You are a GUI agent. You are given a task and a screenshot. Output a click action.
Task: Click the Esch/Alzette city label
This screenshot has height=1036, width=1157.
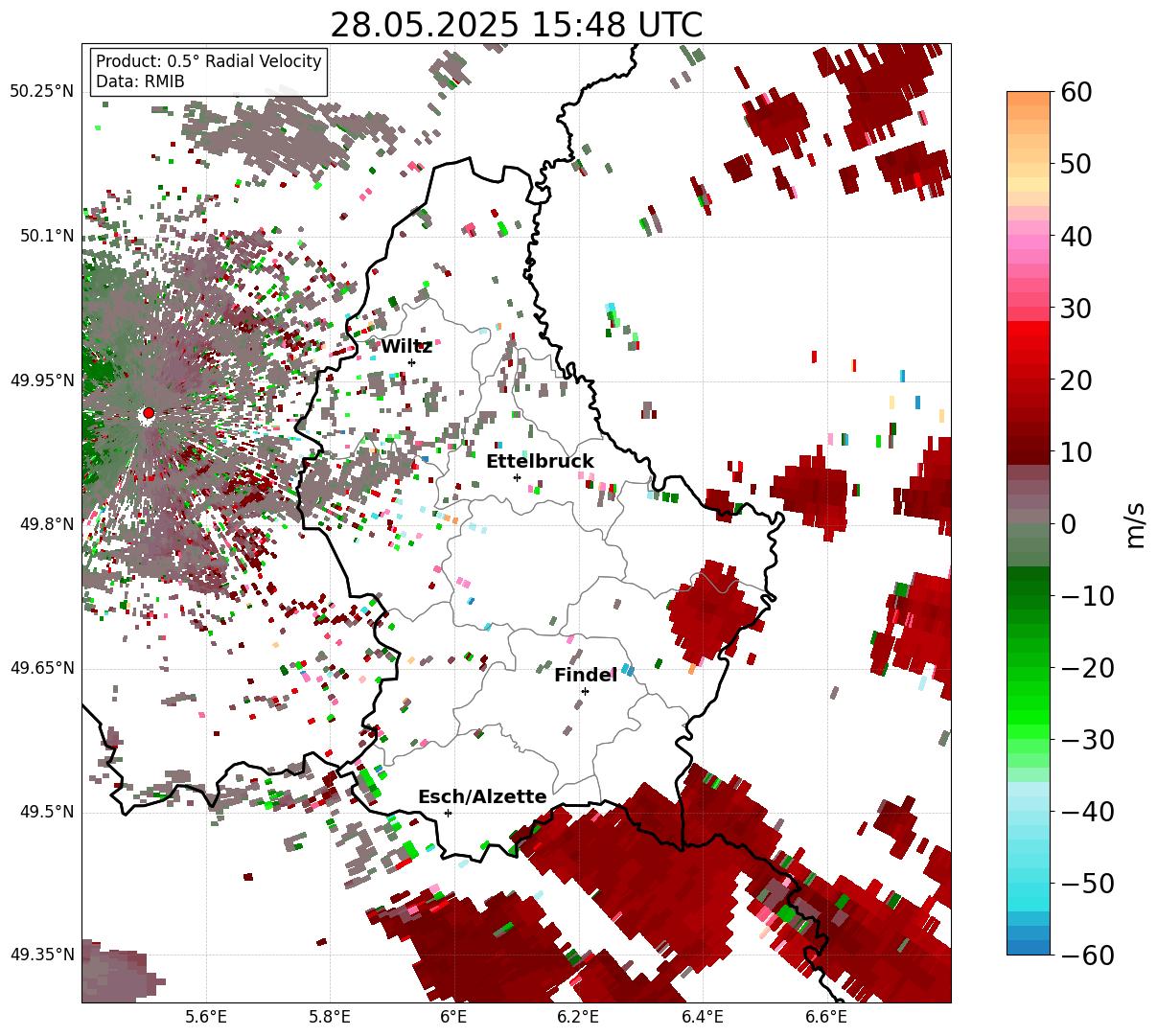(482, 797)
